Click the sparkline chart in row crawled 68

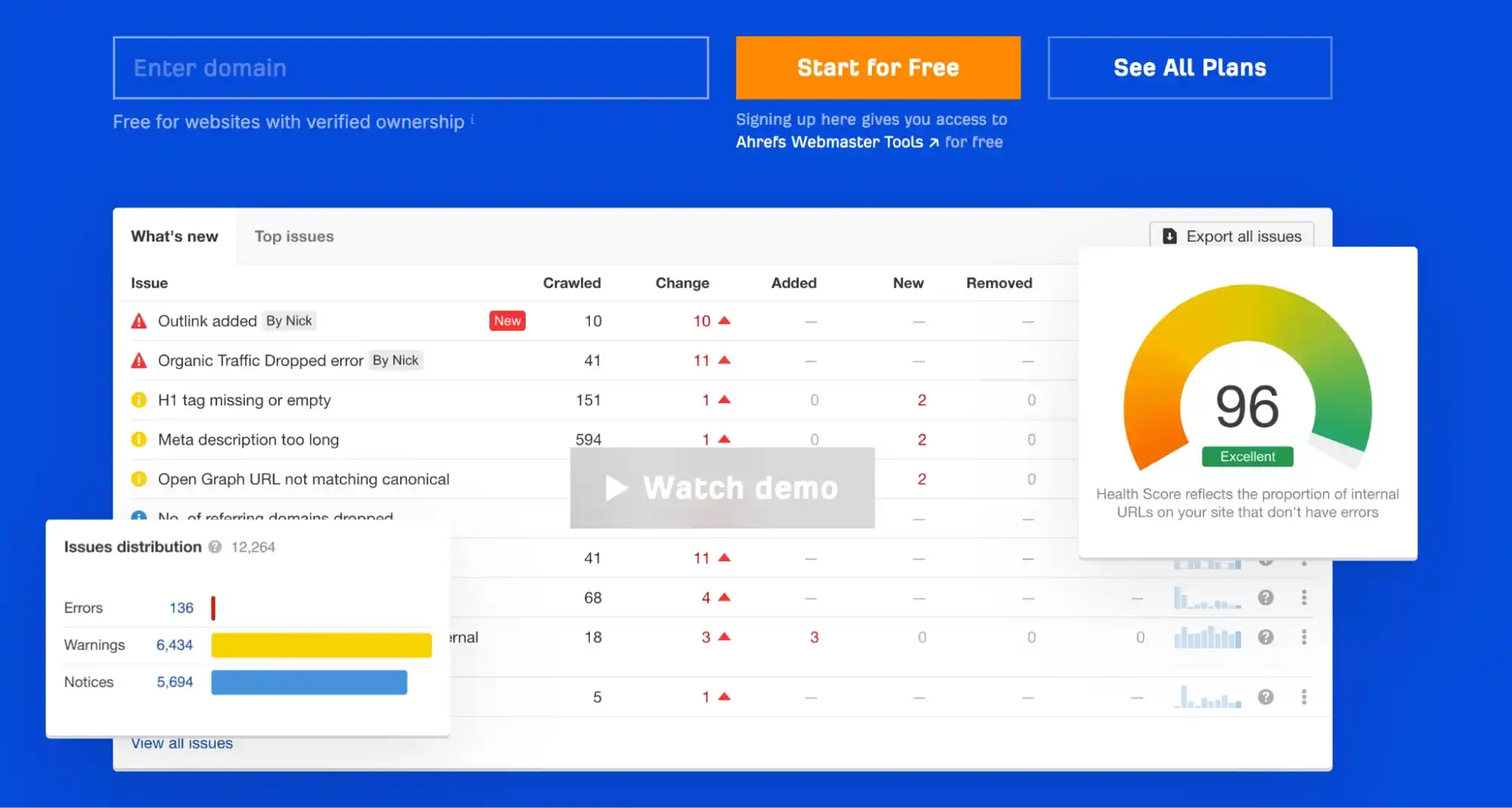tap(1207, 598)
